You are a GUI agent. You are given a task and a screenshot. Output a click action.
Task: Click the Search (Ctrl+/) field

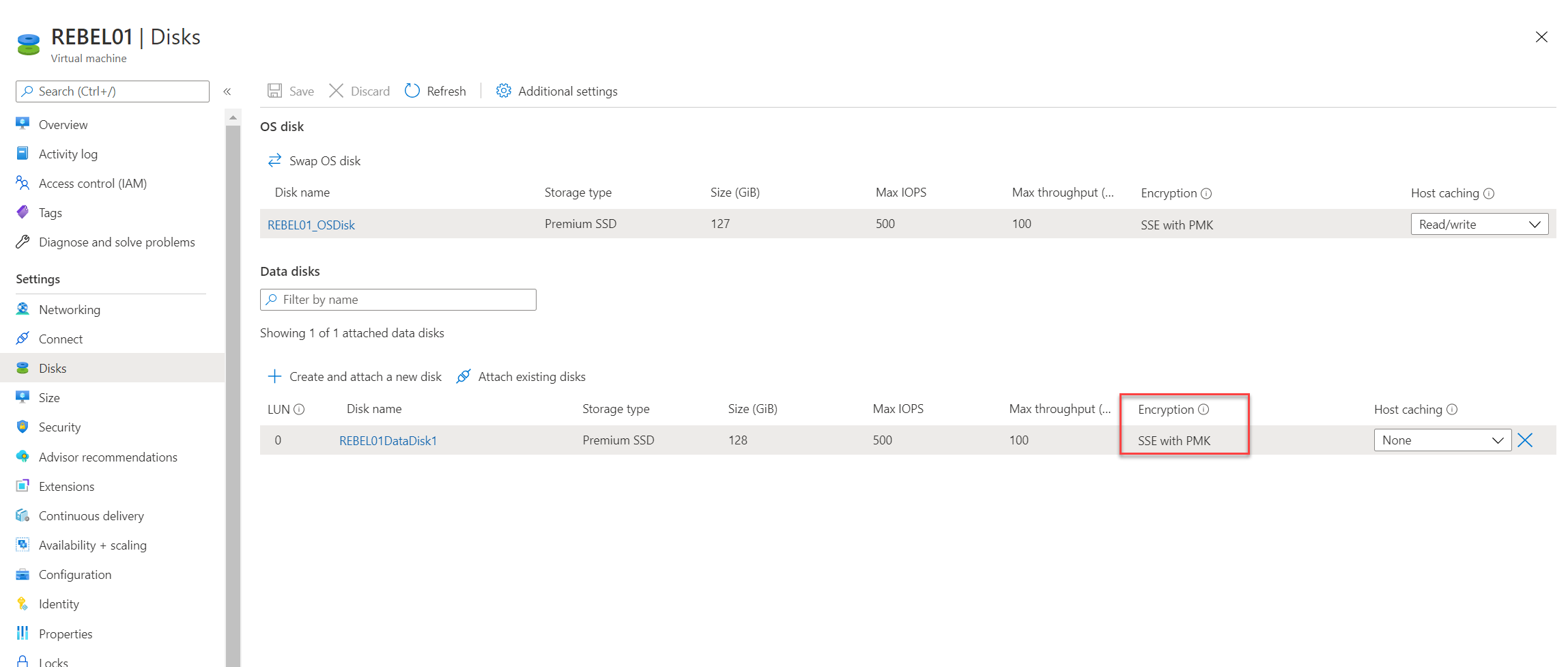click(x=113, y=91)
